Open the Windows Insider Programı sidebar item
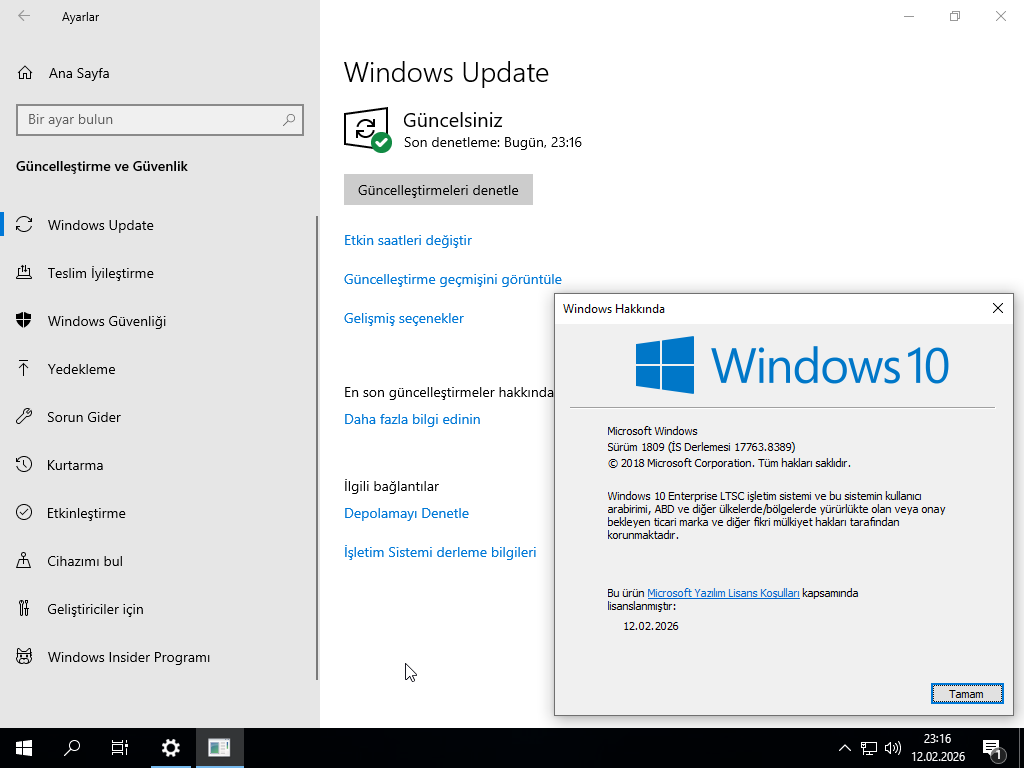Image resolution: width=1024 pixels, height=768 pixels. tap(129, 657)
